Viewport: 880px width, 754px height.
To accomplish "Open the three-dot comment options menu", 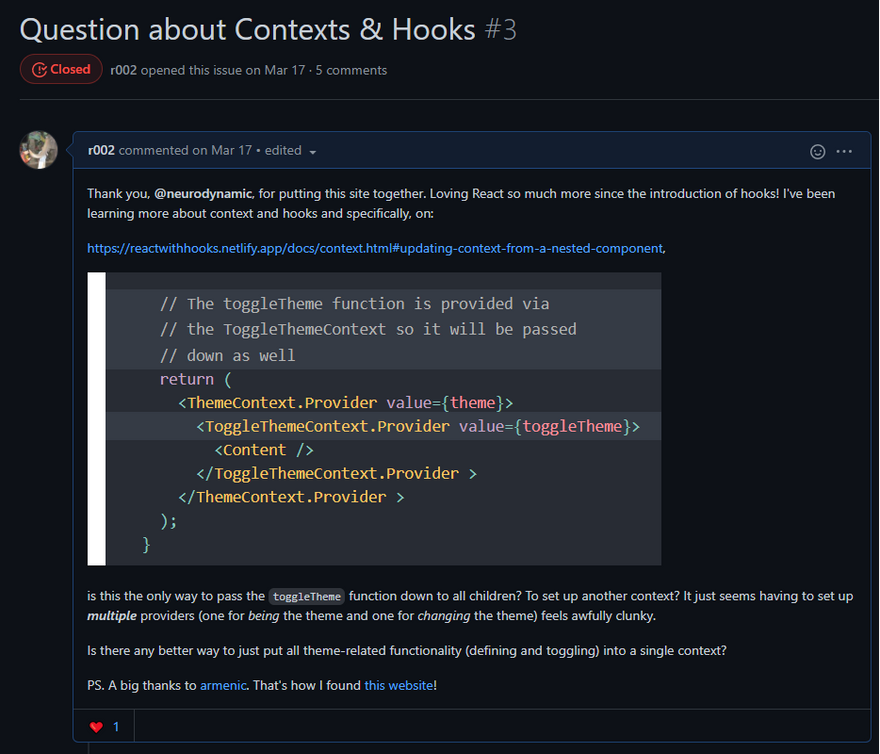I will 844,152.
